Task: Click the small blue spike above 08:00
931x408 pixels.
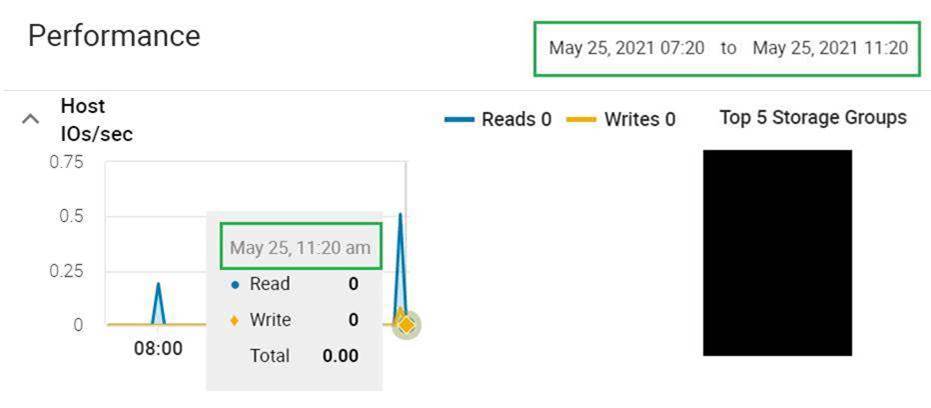Action: click(158, 286)
